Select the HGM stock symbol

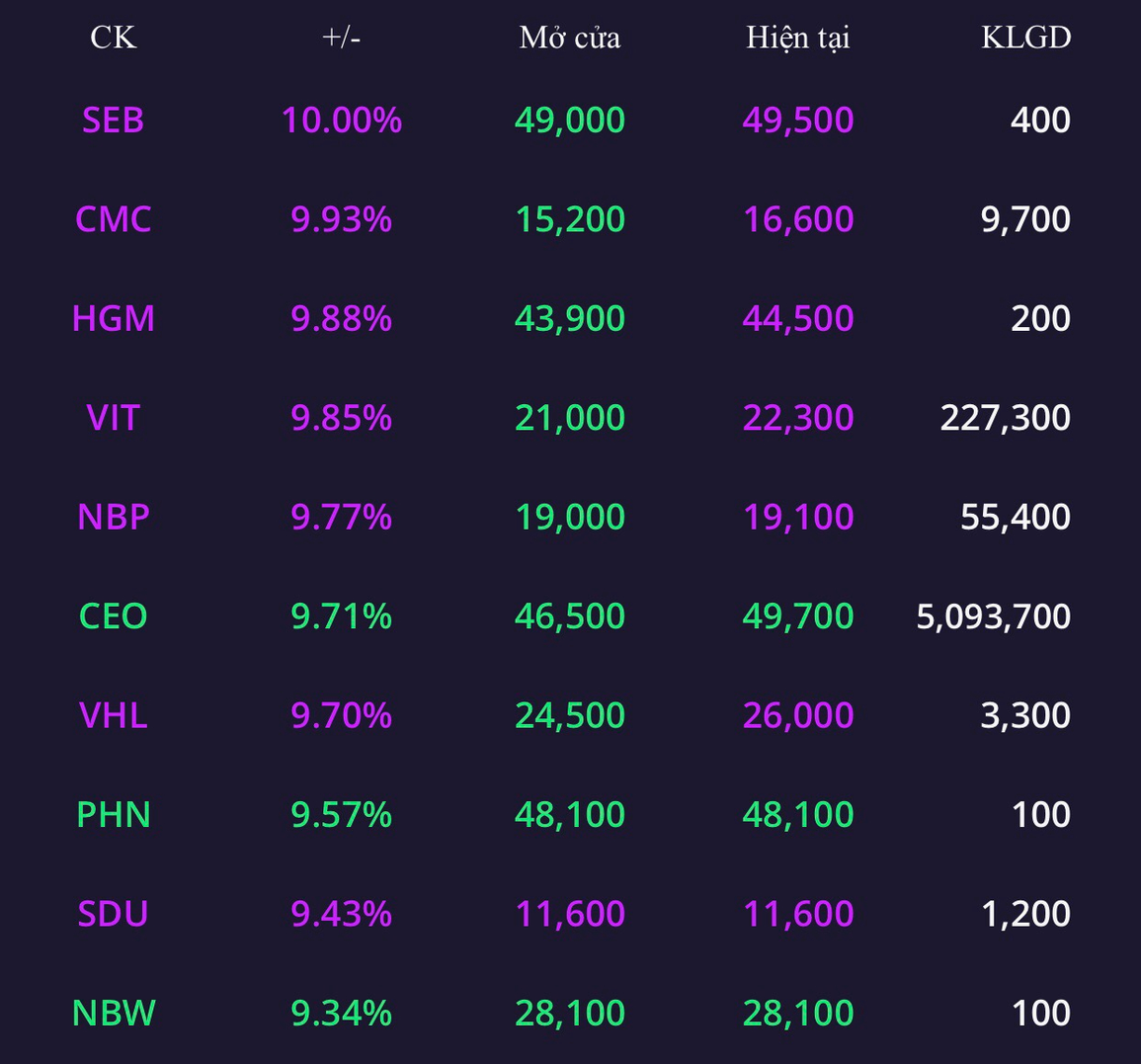(113, 319)
